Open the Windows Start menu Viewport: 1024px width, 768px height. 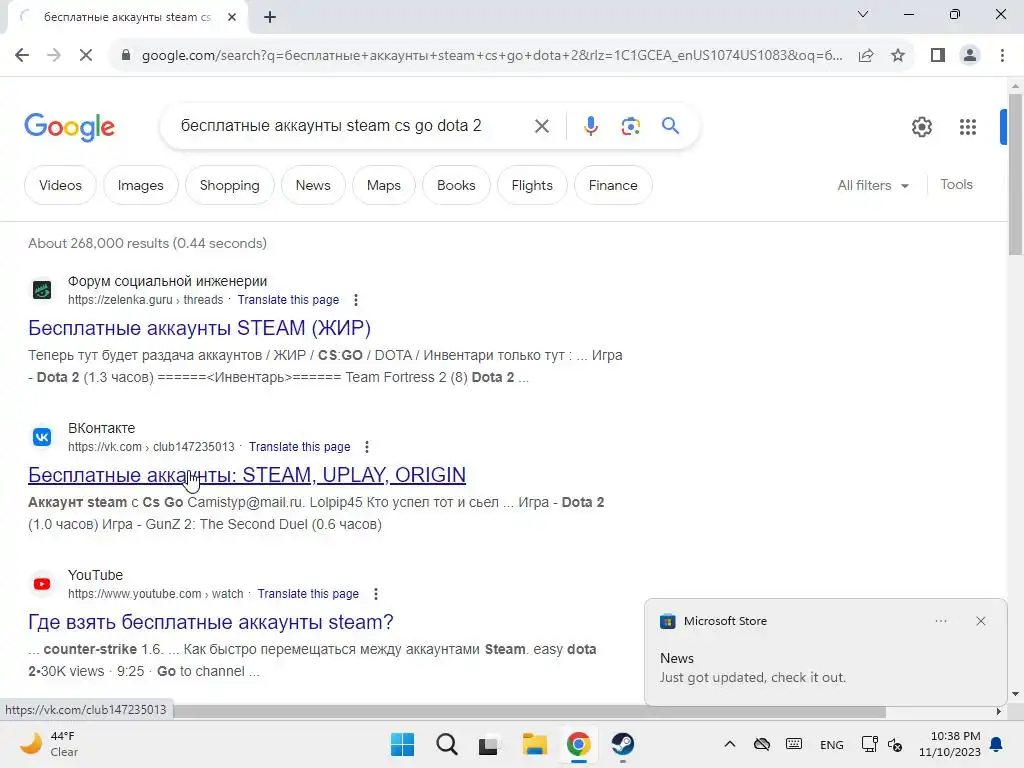coord(402,744)
